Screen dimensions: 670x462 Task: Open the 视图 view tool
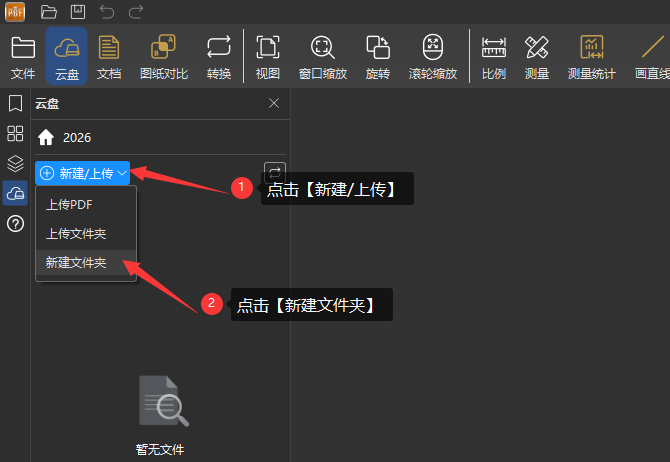click(267, 56)
